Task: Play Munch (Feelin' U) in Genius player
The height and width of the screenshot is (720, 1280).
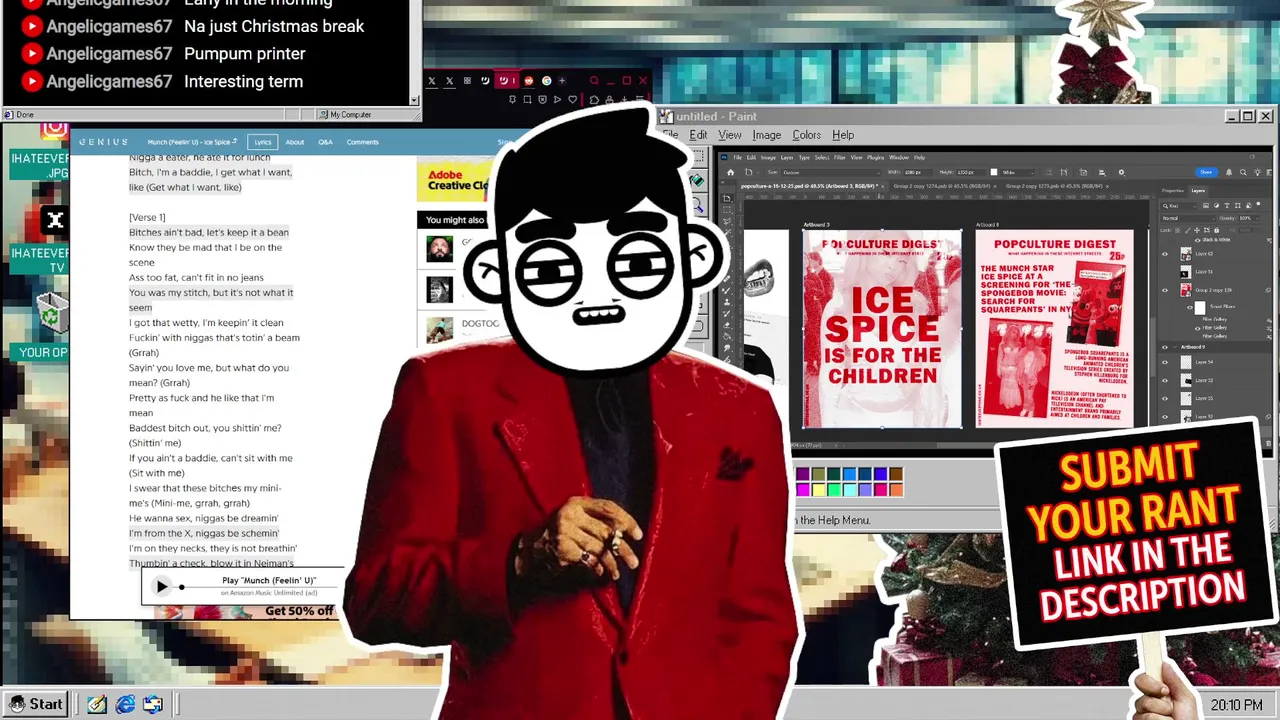Action: [162, 587]
